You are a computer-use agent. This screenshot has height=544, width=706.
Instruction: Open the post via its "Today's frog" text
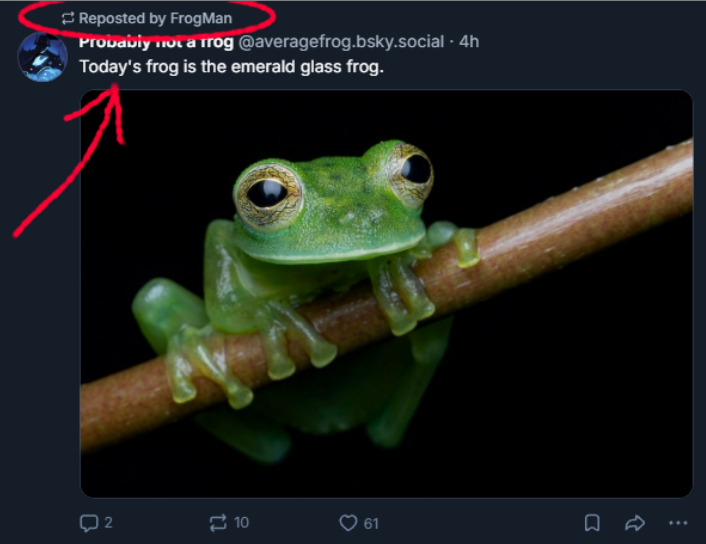pyautogui.click(x=231, y=67)
